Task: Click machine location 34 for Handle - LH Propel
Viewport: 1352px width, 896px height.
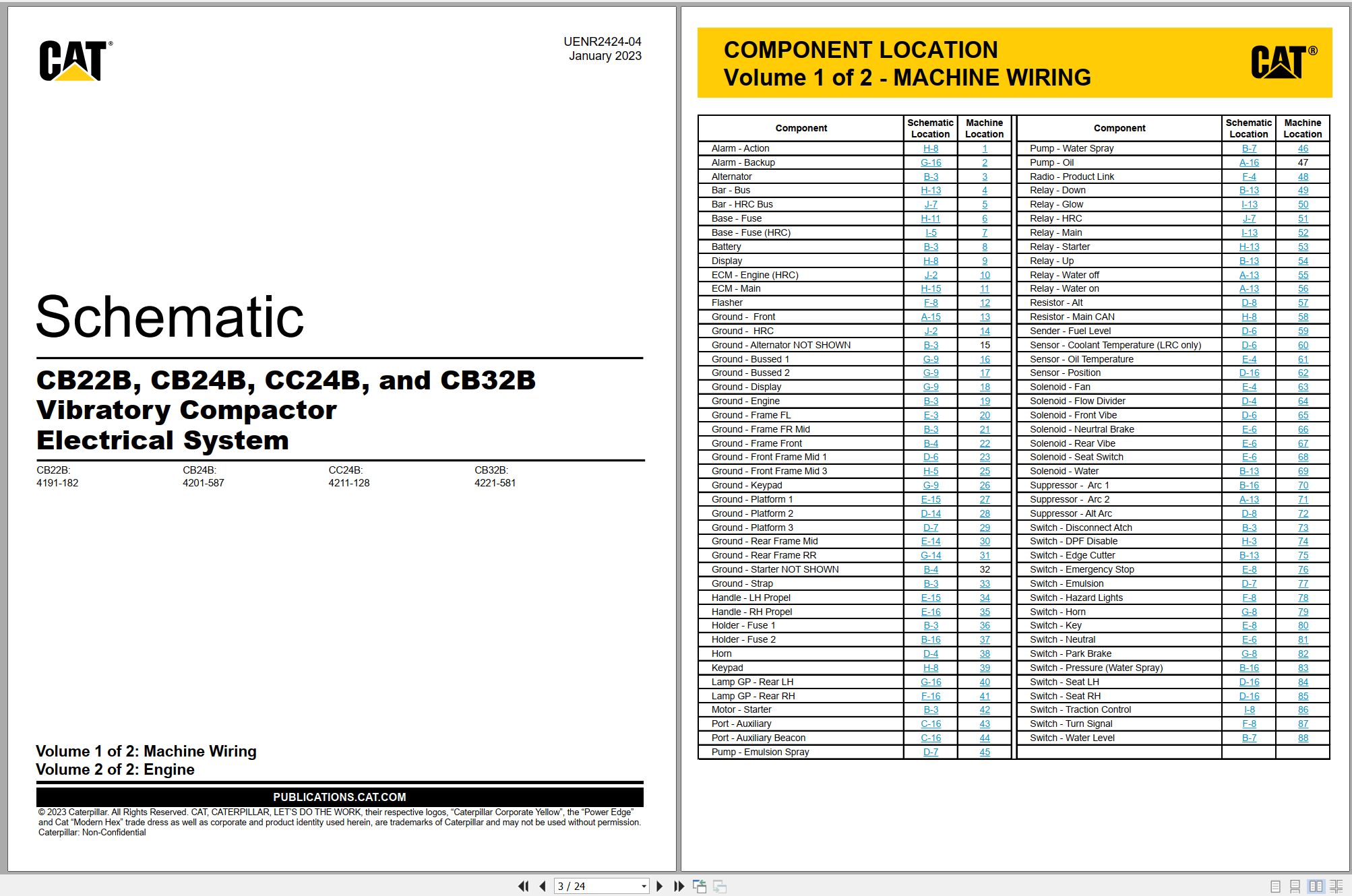Action: (x=985, y=598)
